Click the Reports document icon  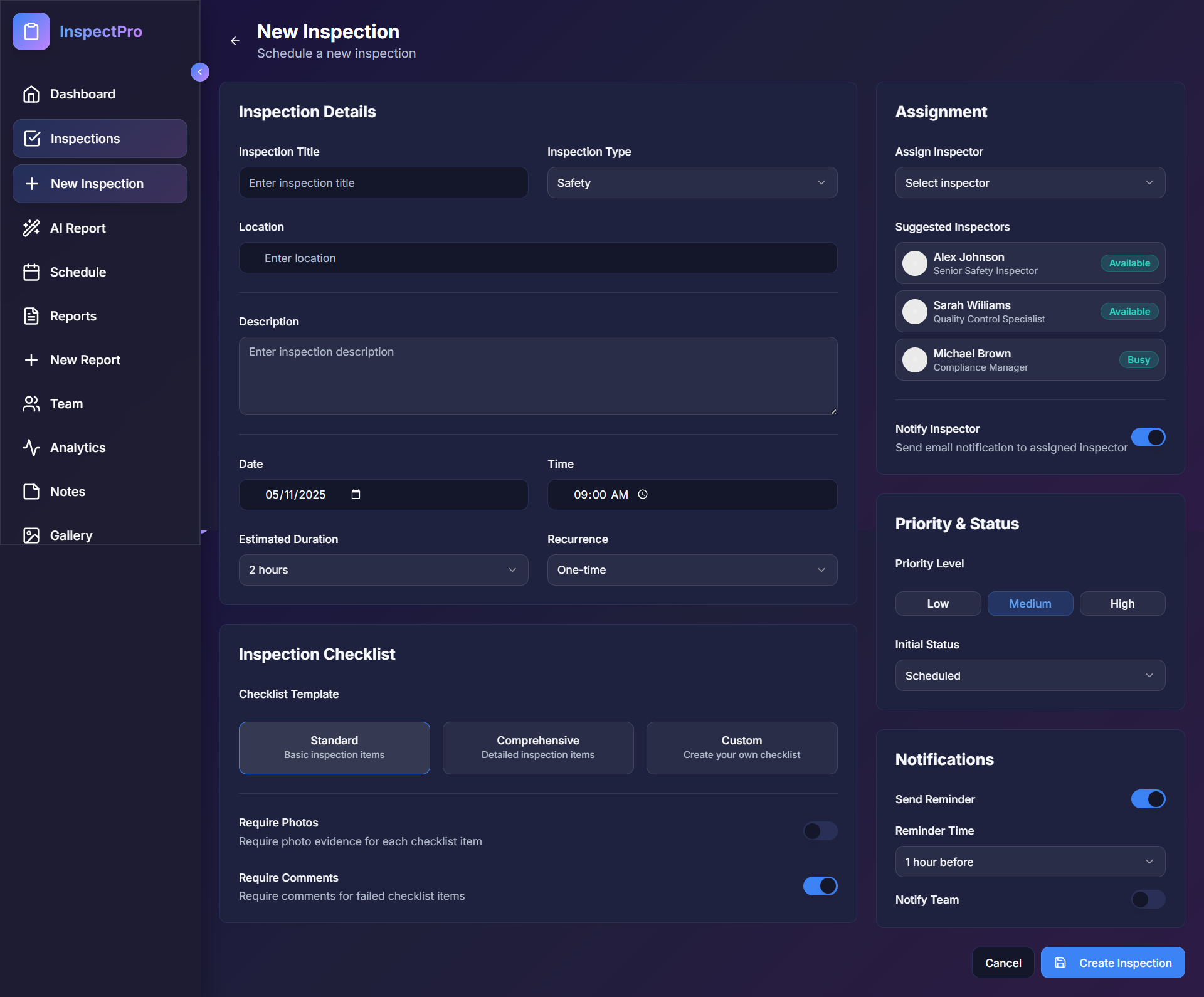pos(31,316)
